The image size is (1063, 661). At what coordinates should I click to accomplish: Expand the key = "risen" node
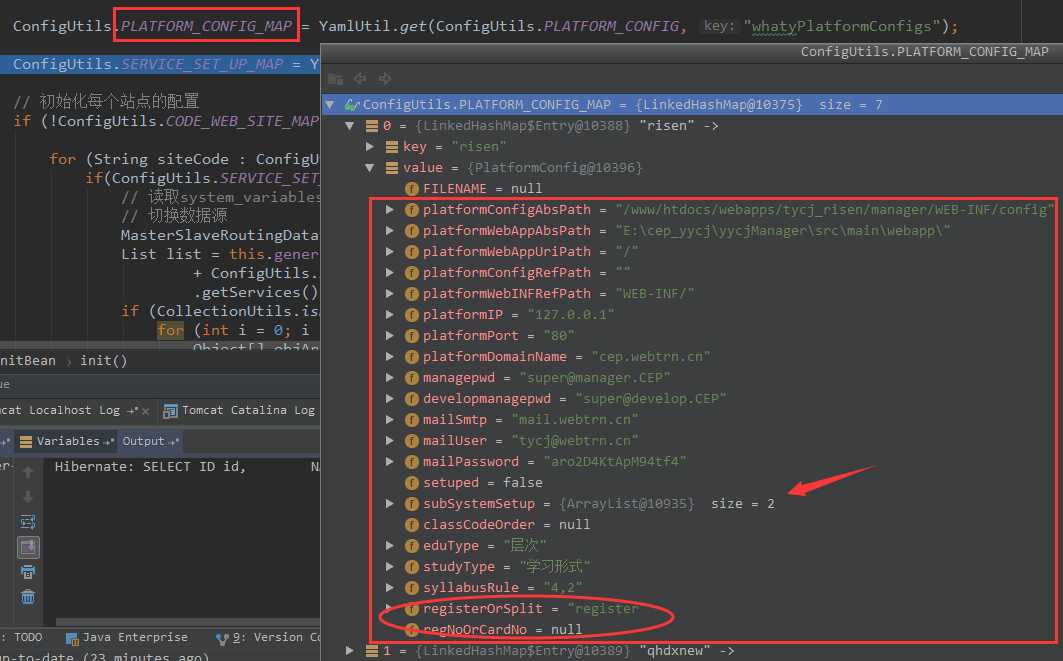tap(369, 146)
